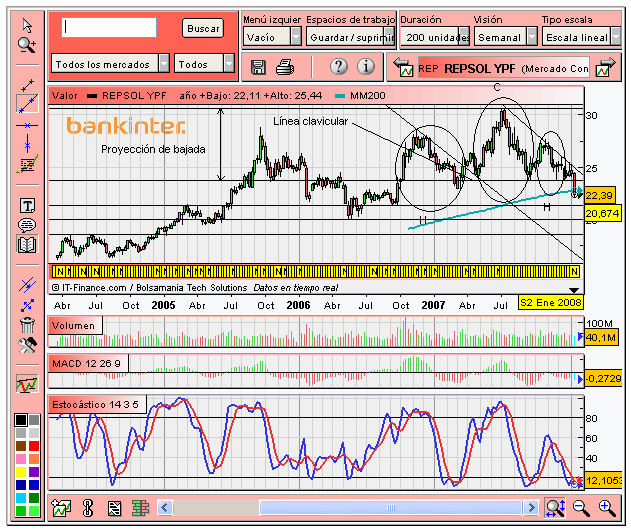The height and width of the screenshot is (531, 631).
Task: Click the black triangle below the price chart
Action: click(x=574, y=290)
